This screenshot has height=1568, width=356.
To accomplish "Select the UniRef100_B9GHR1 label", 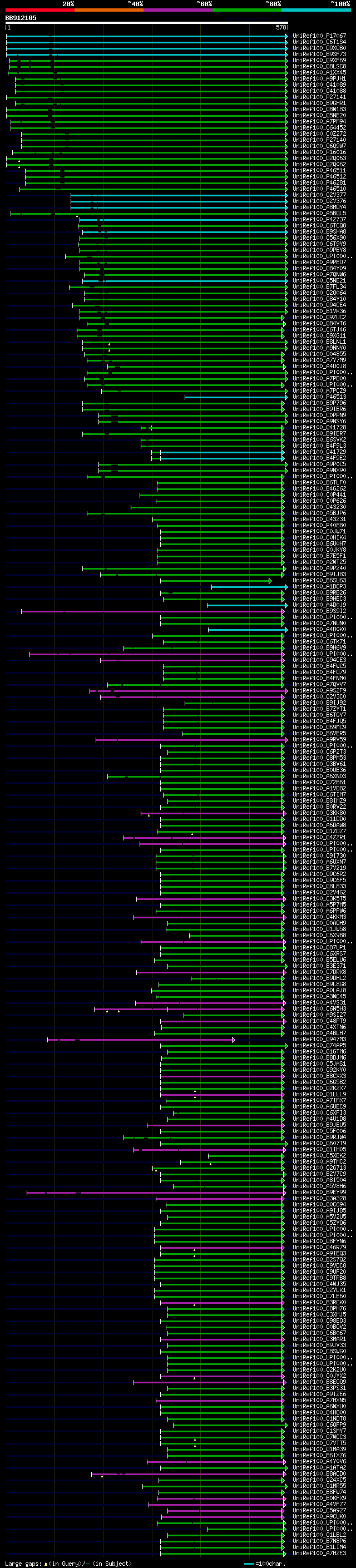I will coord(319,103).
